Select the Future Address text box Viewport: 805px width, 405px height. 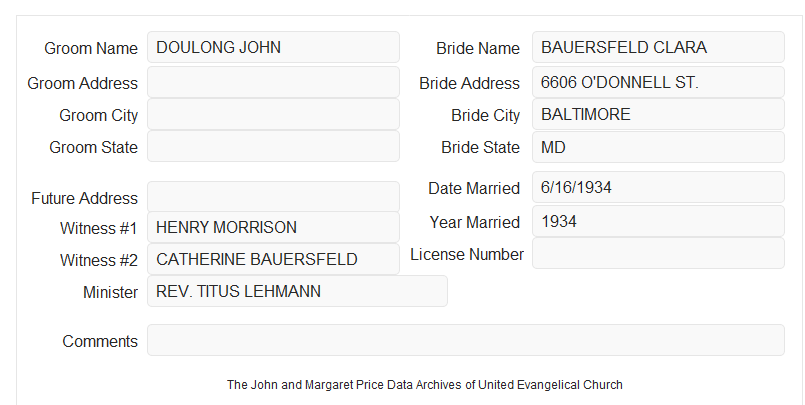pos(273,197)
